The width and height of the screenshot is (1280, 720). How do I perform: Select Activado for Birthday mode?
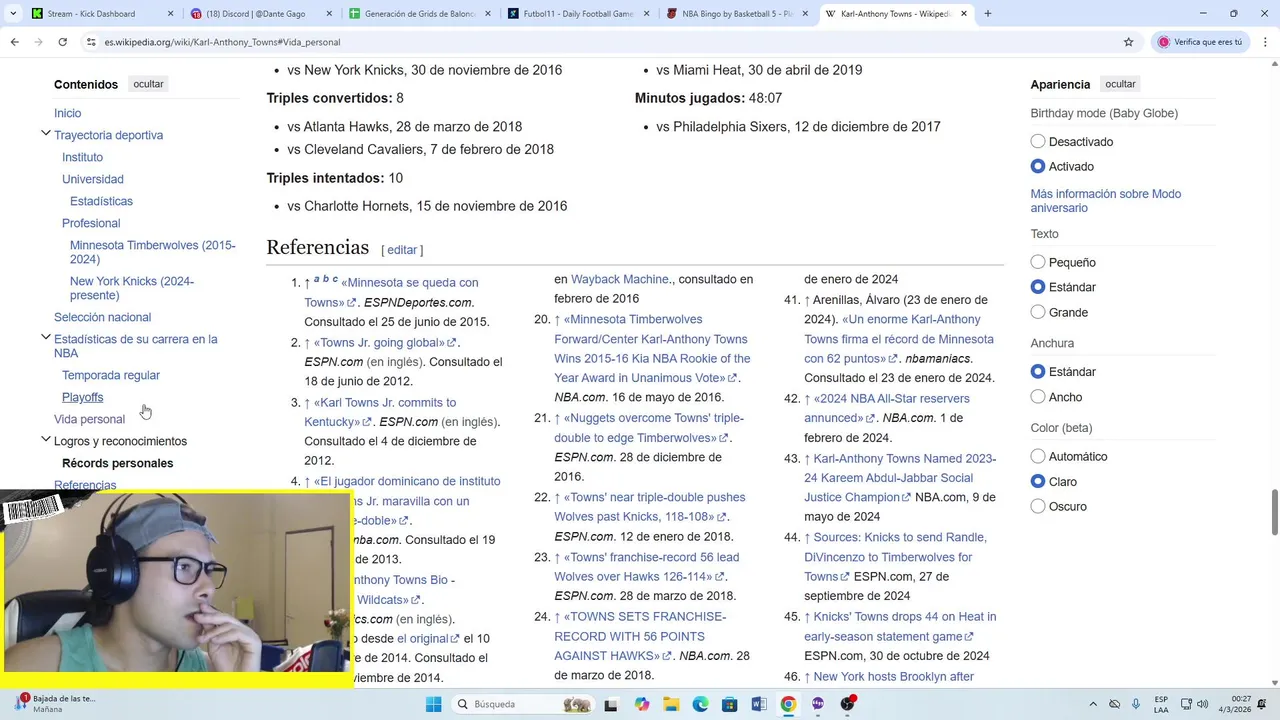click(1038, 166)
